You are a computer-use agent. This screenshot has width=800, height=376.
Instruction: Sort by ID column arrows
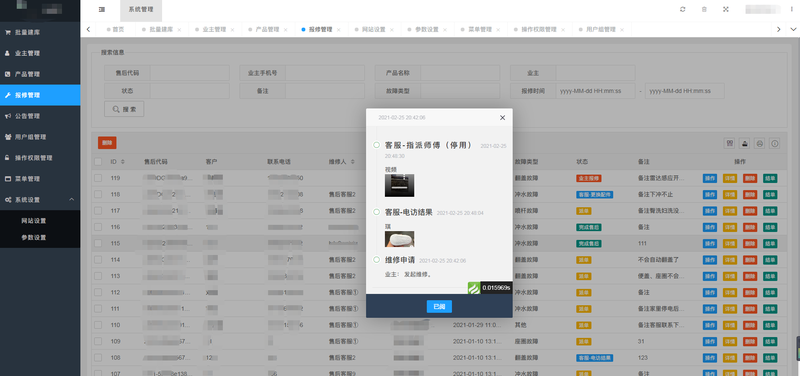(122, 162)
